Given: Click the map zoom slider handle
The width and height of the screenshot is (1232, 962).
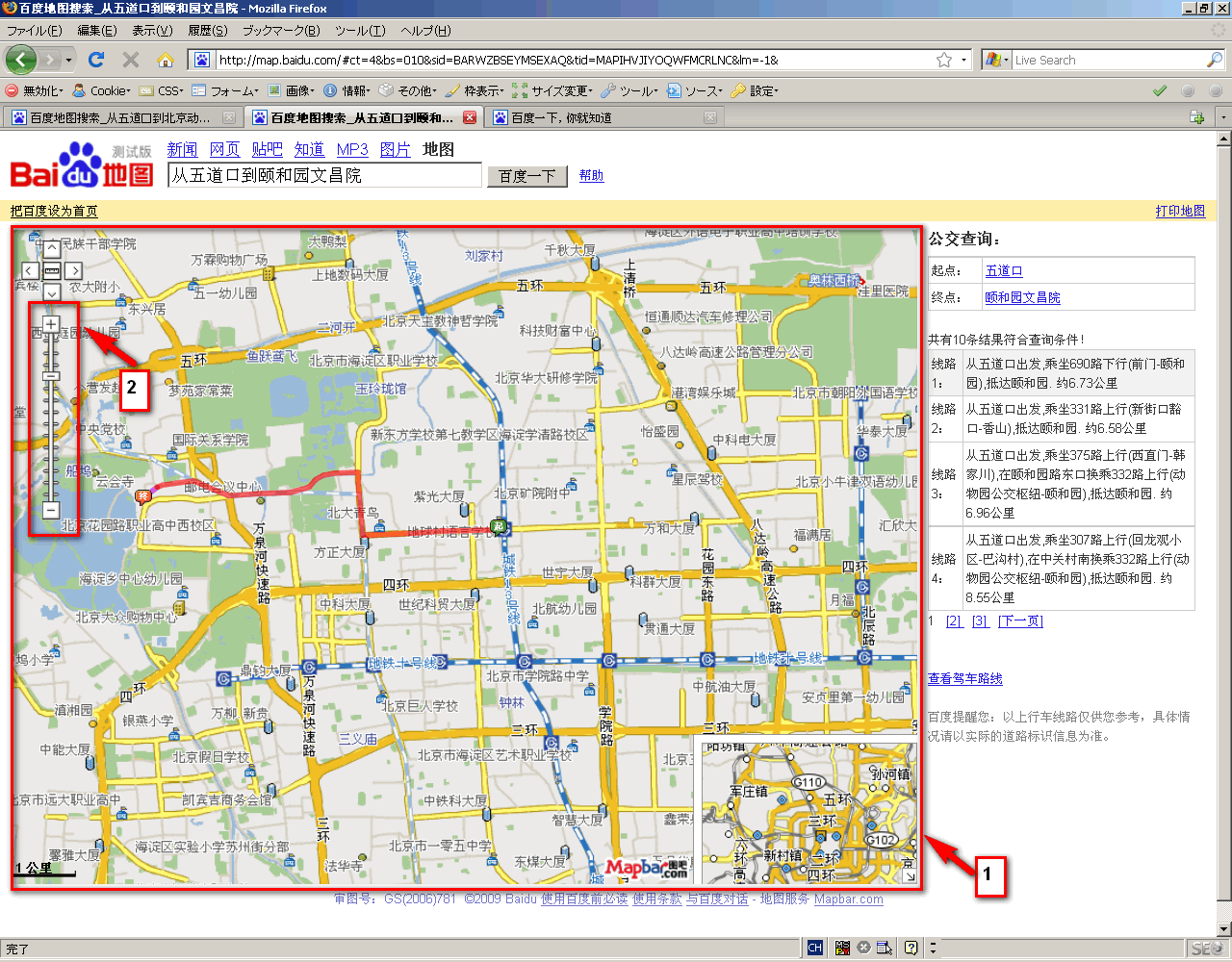Looking at the screenshot, I should [x=51, y=375].
